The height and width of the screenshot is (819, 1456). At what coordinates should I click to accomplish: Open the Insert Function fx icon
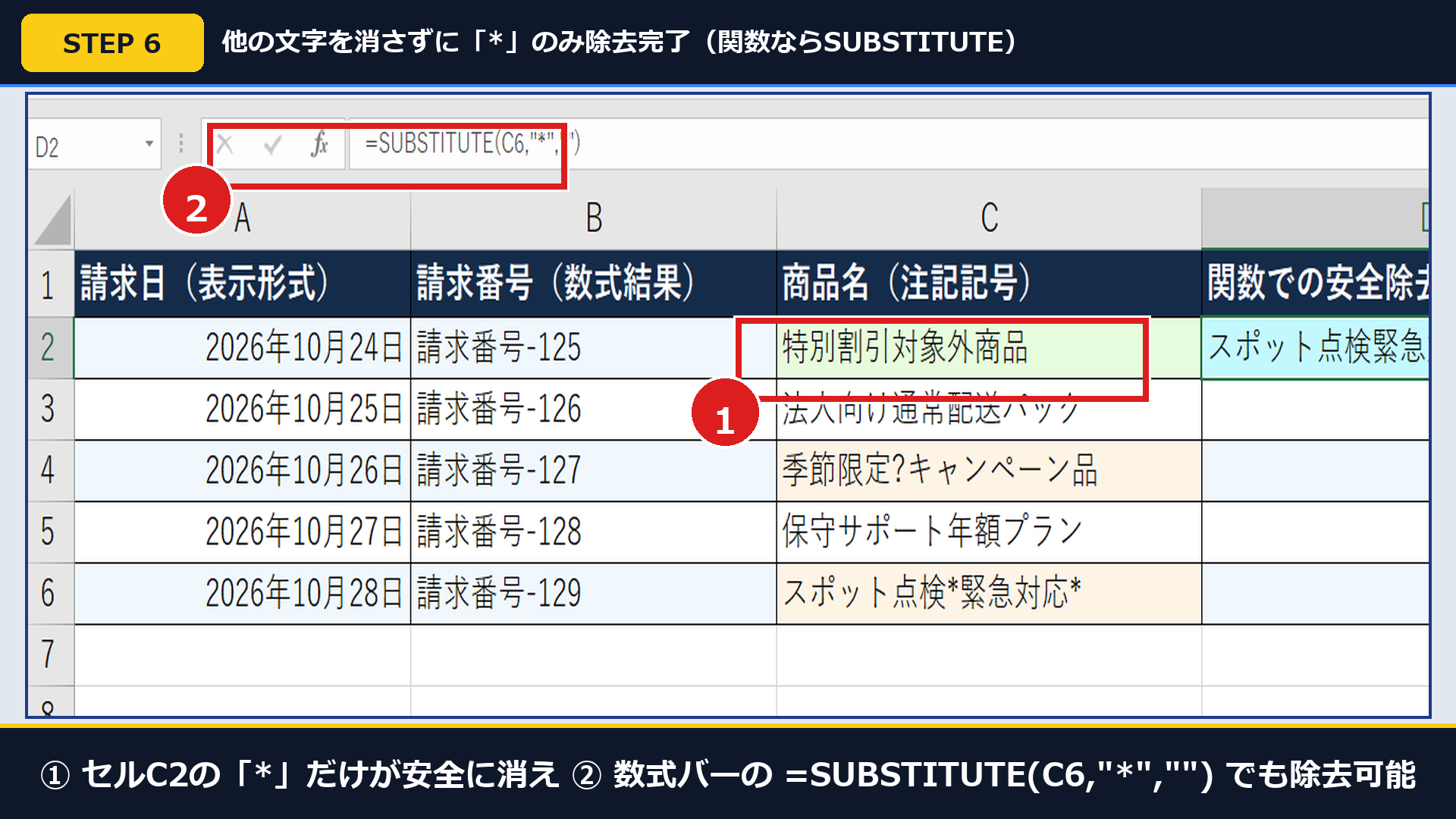coord(319,143)
